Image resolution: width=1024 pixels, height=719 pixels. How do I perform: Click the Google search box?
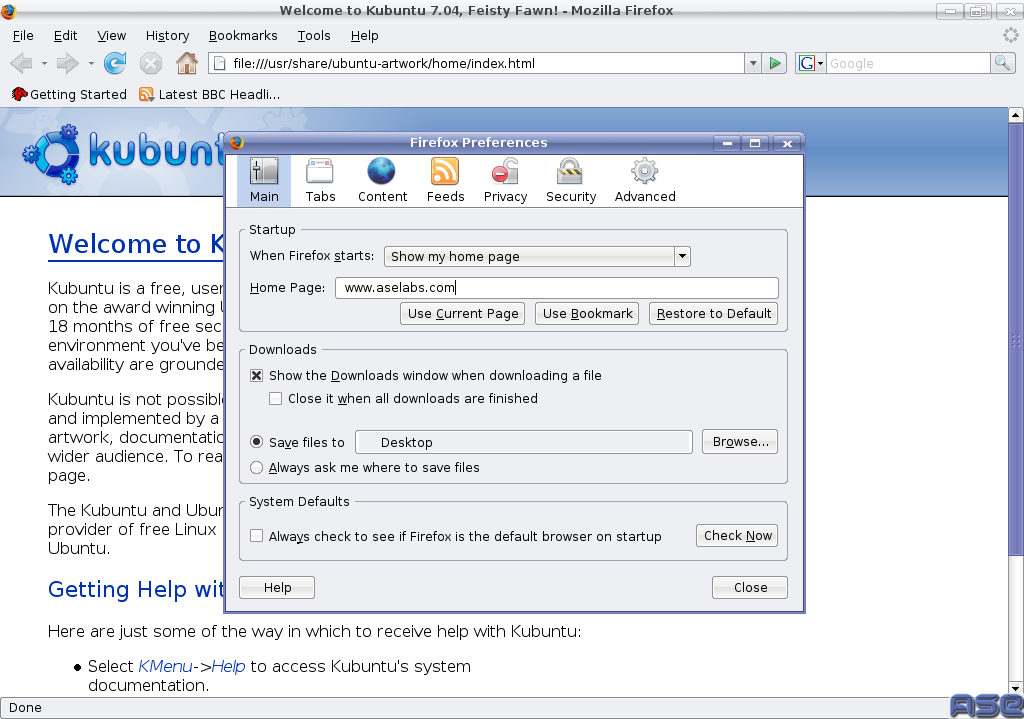pos(908,63)
